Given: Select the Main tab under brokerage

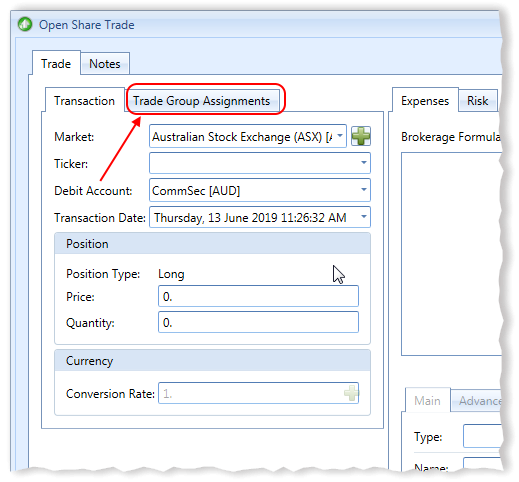Looking at the screenshot, I should click(x=427, y=400).
